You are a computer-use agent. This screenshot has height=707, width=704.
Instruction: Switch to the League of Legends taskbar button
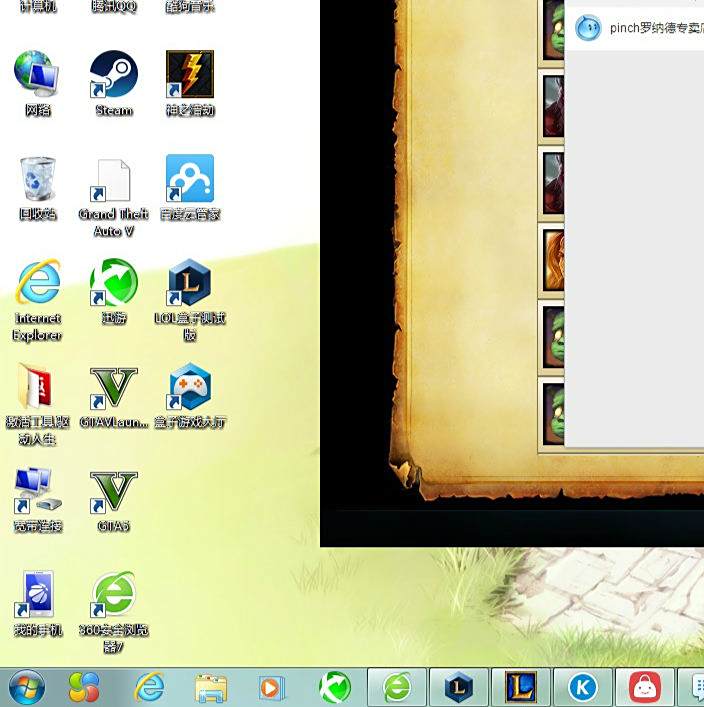pos(521,687)
